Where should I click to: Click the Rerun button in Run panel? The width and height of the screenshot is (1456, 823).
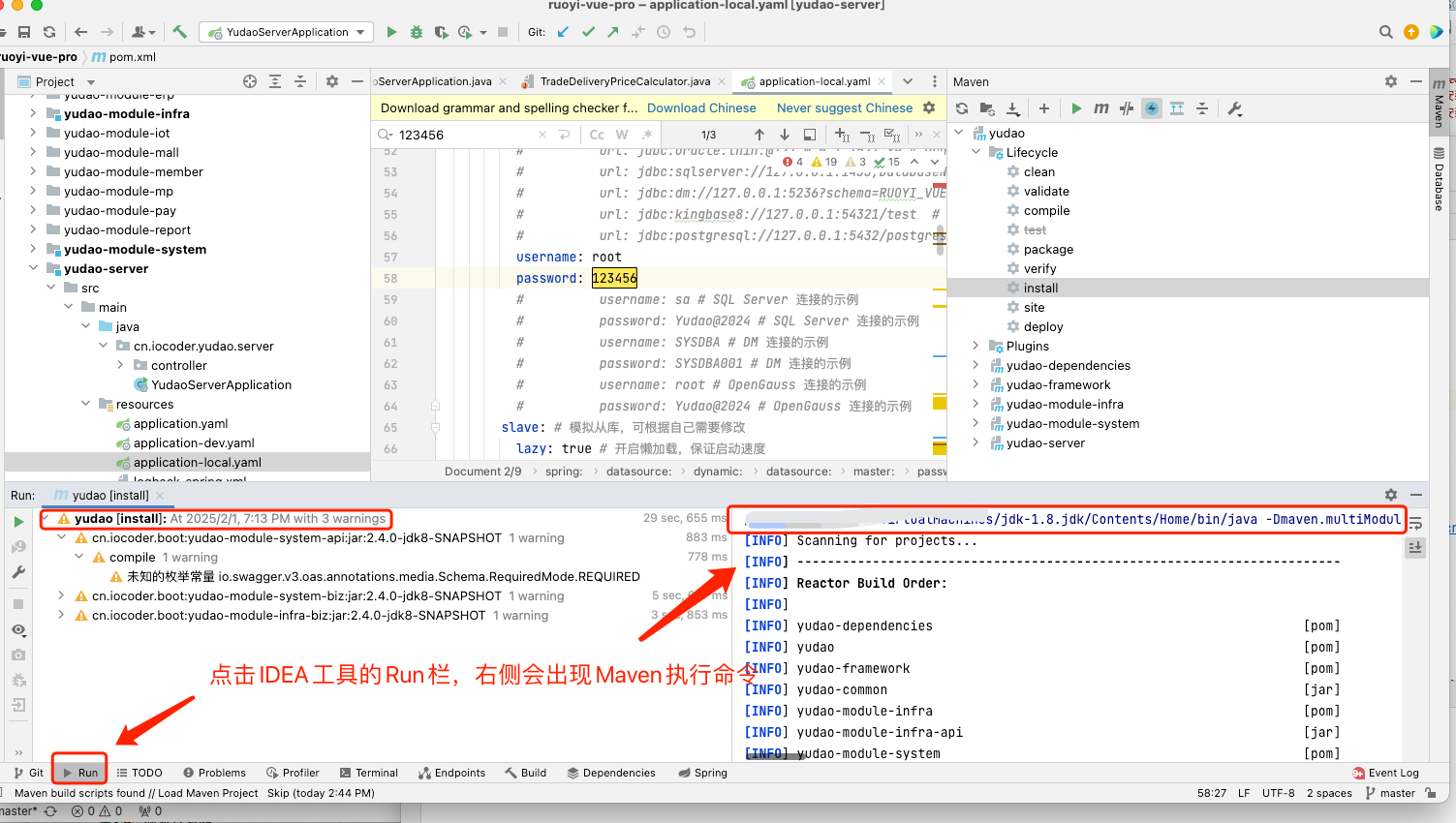click(x=18, y=522)
